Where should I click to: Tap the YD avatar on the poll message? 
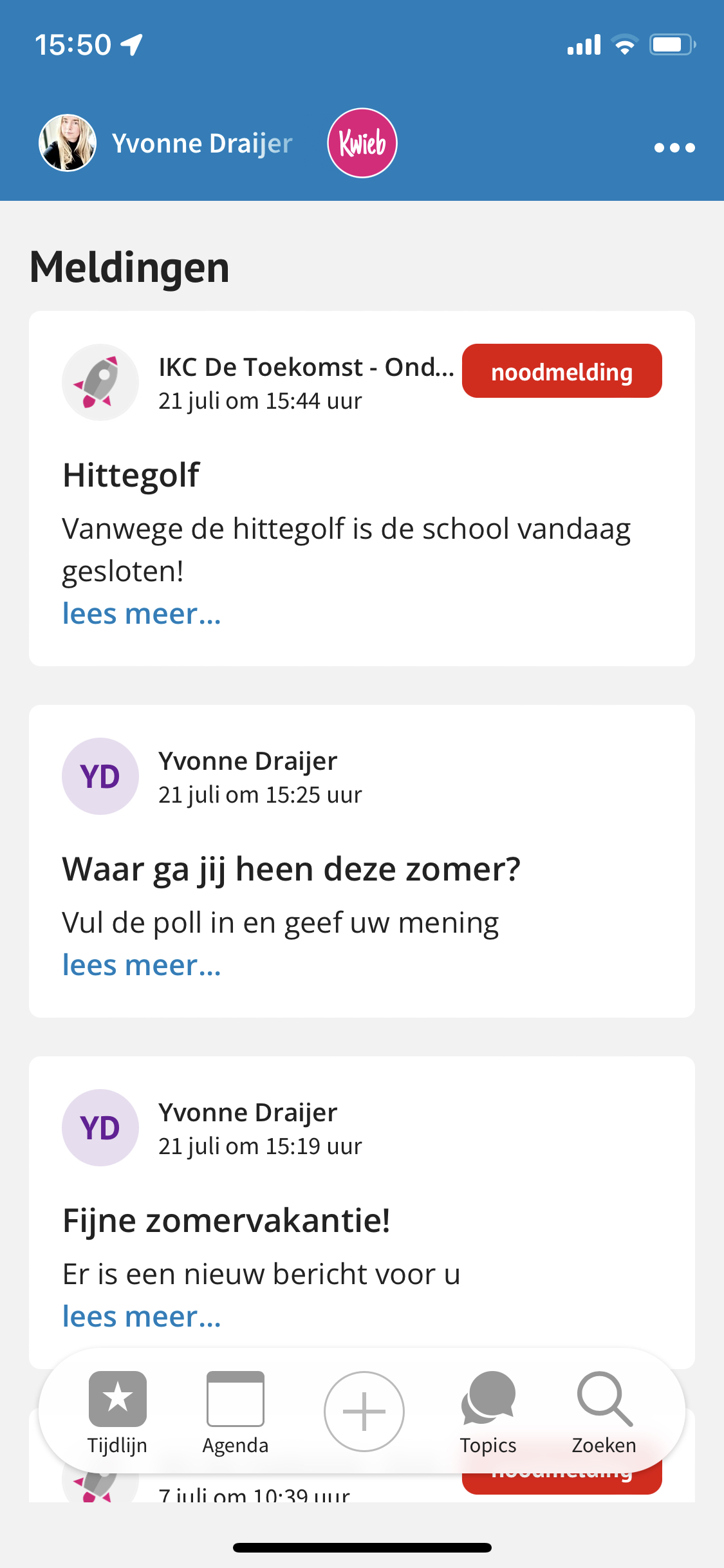[x=100, y=776]
